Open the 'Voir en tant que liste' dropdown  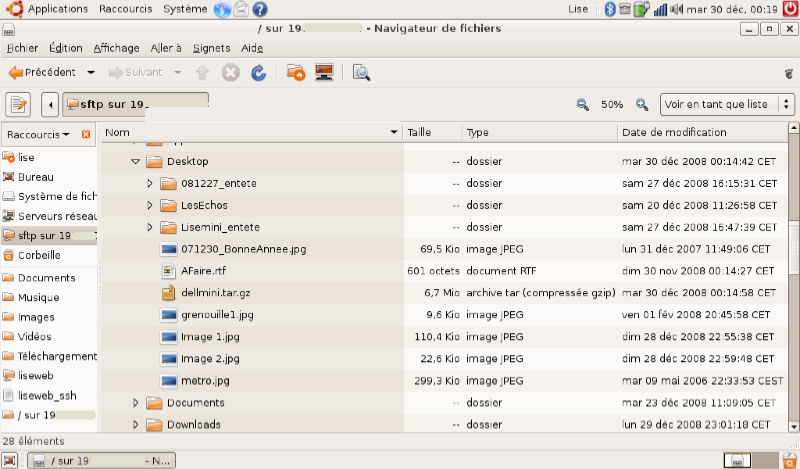(727, 104)
